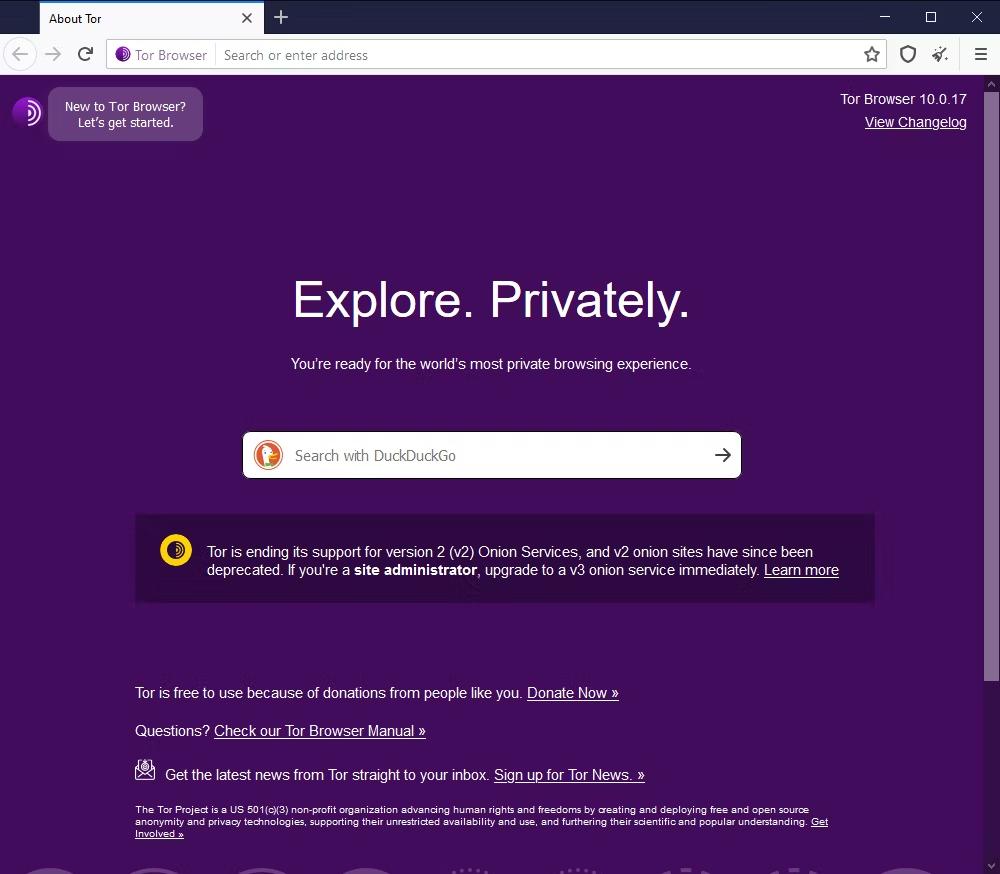1000x874 pixels.
Task: Click the Donate Now link
Action: coord(572,692)
